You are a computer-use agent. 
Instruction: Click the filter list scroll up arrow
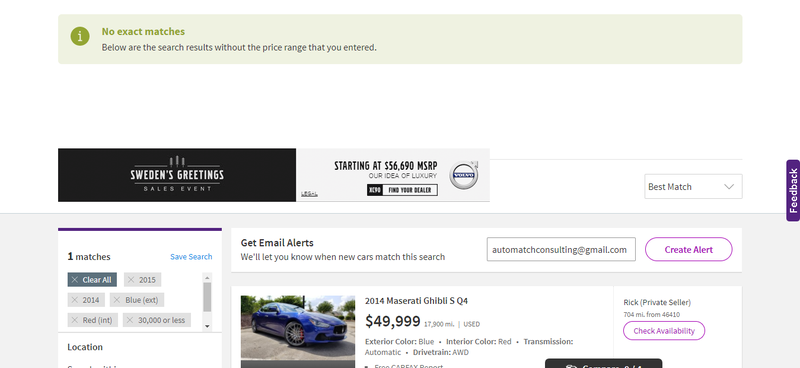[207, 278]
